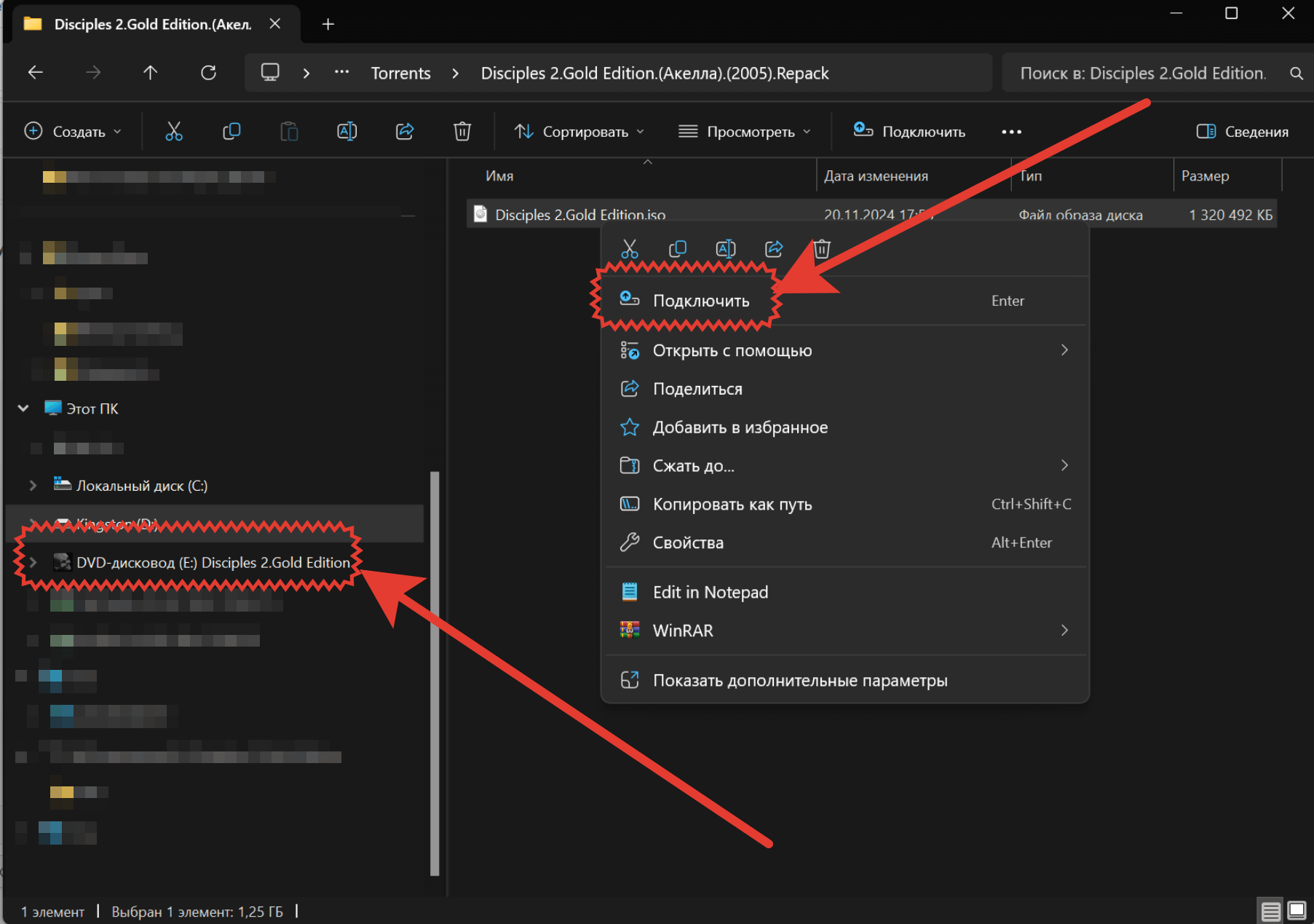The image size is (1314, 924).
Task: Click the Delete icon in the context menu
Action: pyautogui.click(x=822, y=249)
